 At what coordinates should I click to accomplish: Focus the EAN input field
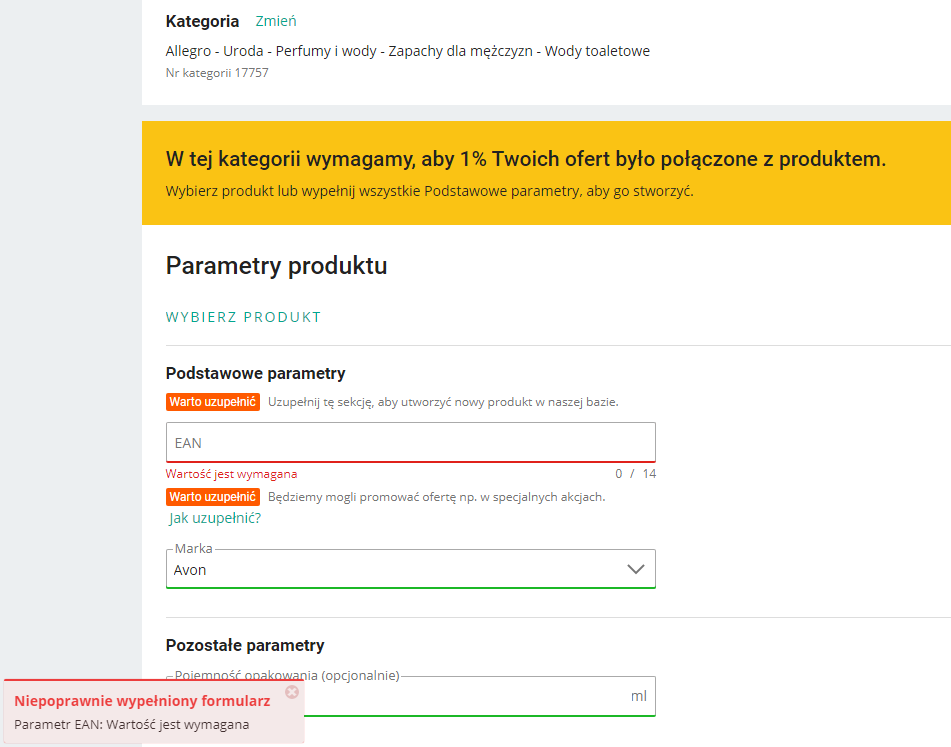tap(411, 442)
